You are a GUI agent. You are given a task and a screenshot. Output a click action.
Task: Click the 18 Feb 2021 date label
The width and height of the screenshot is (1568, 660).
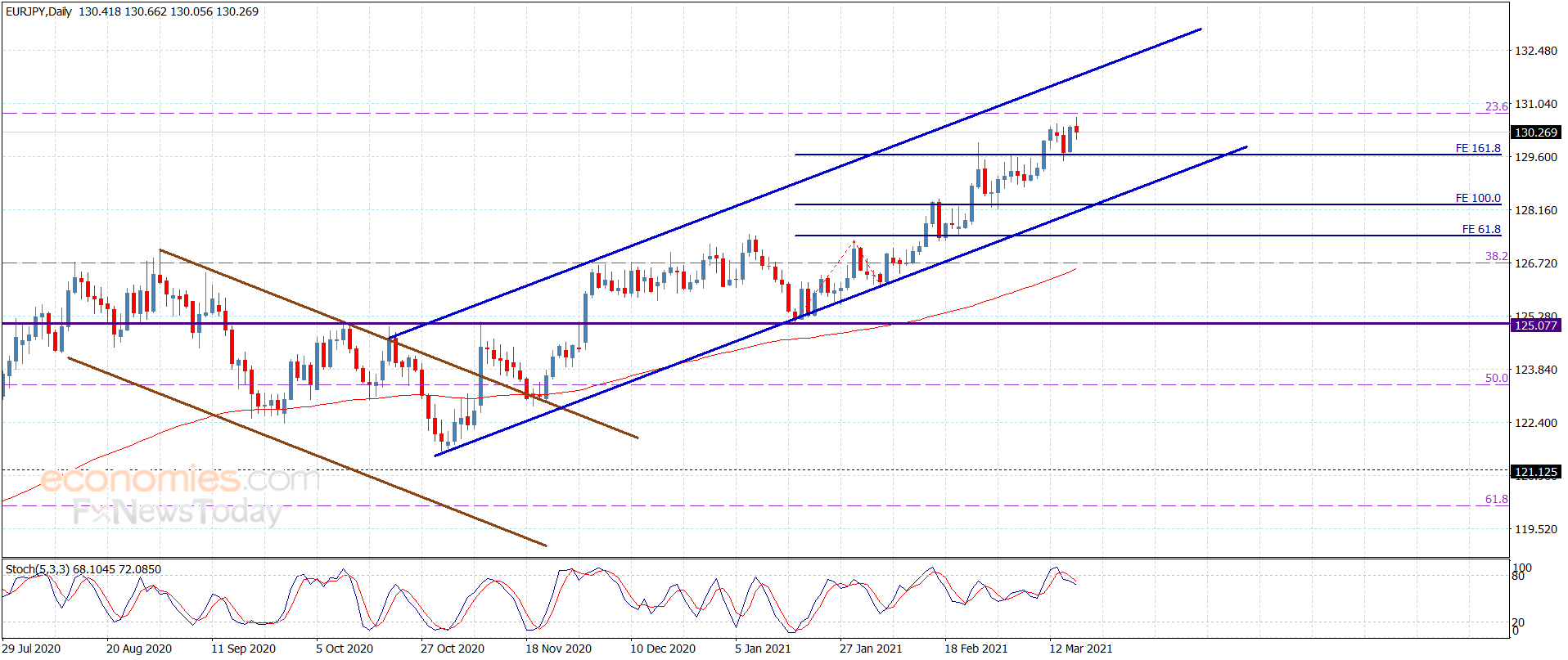(976, 649)
